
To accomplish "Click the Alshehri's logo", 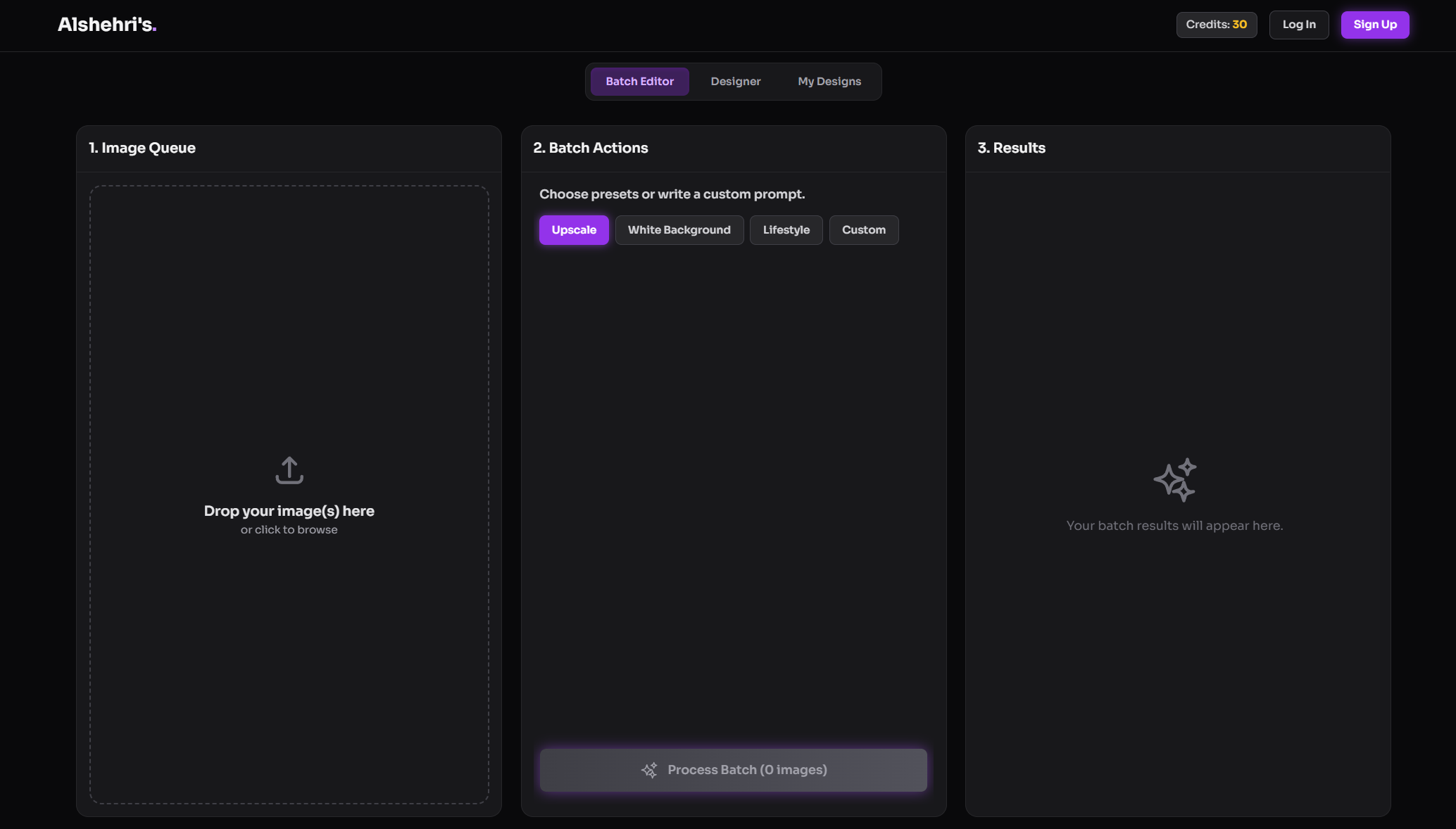I will [x=107, y=25].
